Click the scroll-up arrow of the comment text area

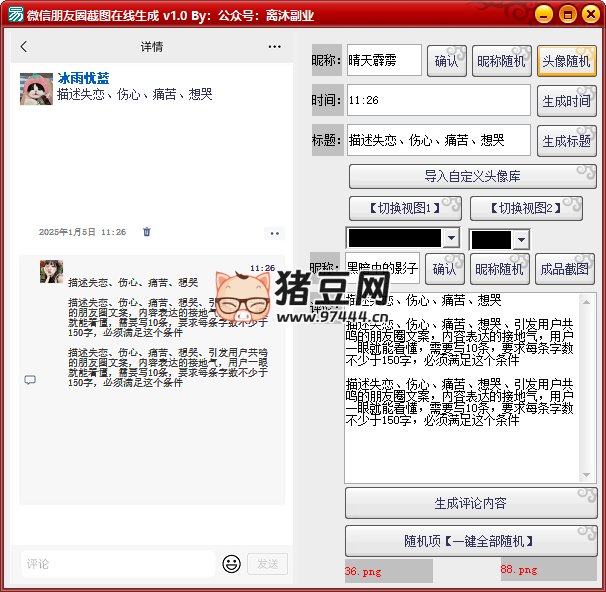click(x=587, y=302)
